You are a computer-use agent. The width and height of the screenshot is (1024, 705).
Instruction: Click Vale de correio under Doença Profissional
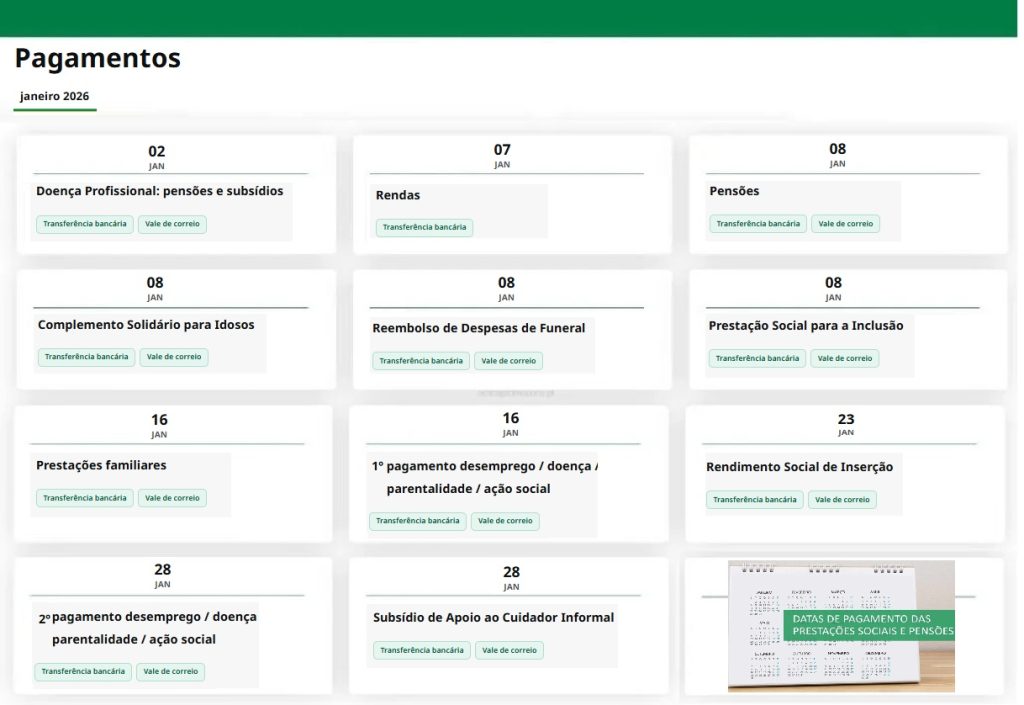coord(172,224)
